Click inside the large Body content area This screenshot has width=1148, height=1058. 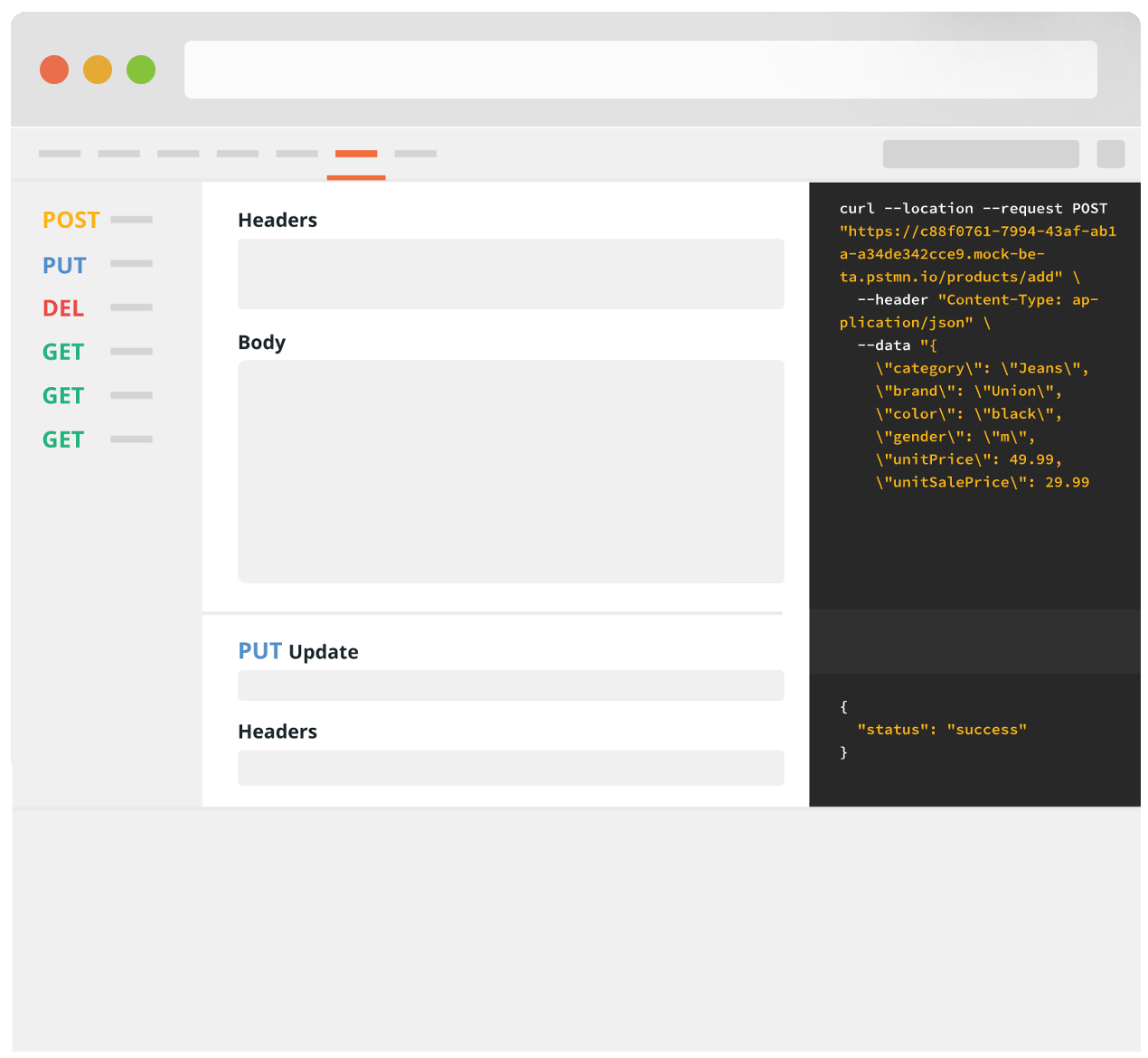point(511,471)
